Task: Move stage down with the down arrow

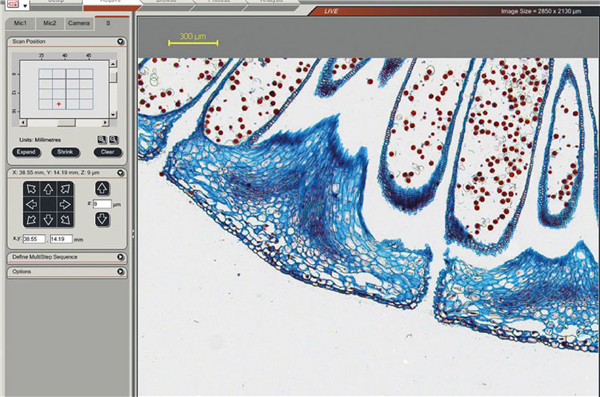Action: point(48,220)
